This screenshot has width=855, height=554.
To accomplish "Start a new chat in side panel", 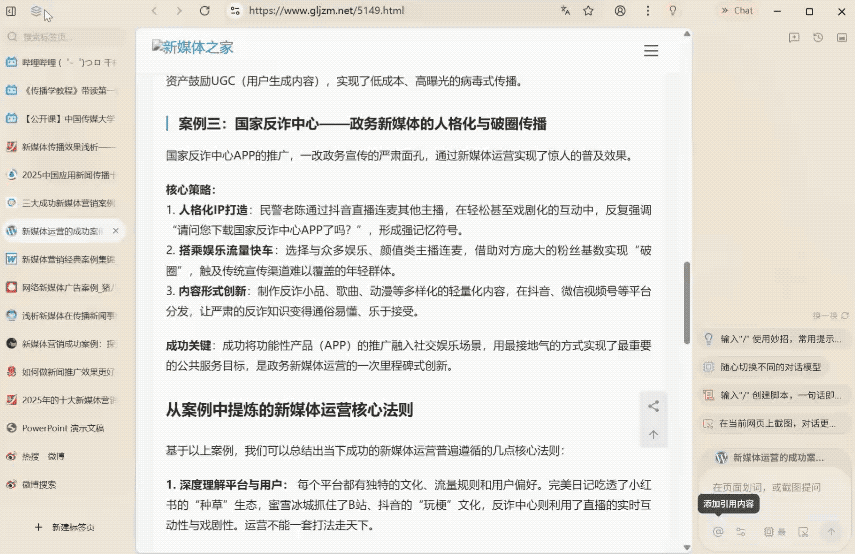I will tap(794, 38).
